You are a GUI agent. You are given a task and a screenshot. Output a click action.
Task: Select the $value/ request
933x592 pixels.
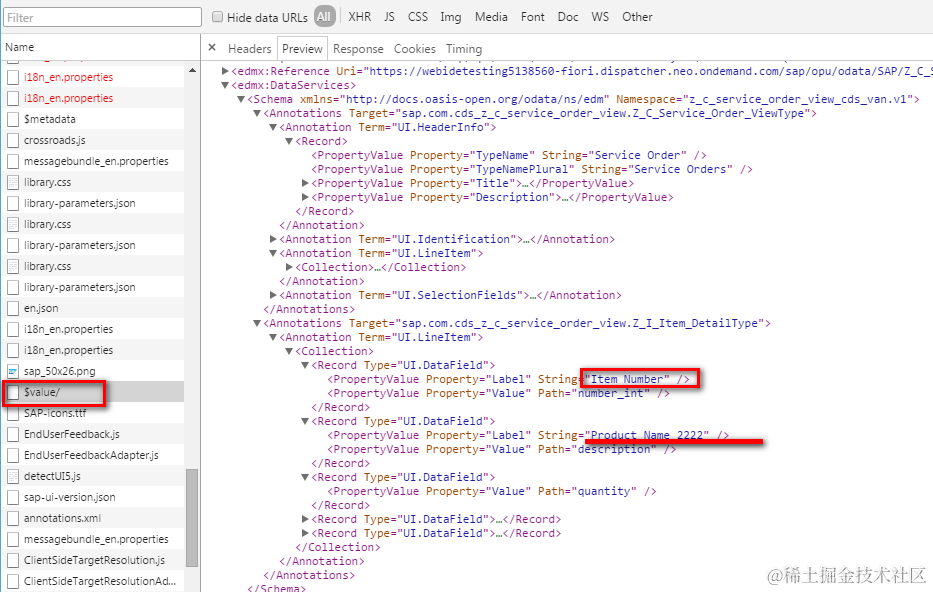92,392
